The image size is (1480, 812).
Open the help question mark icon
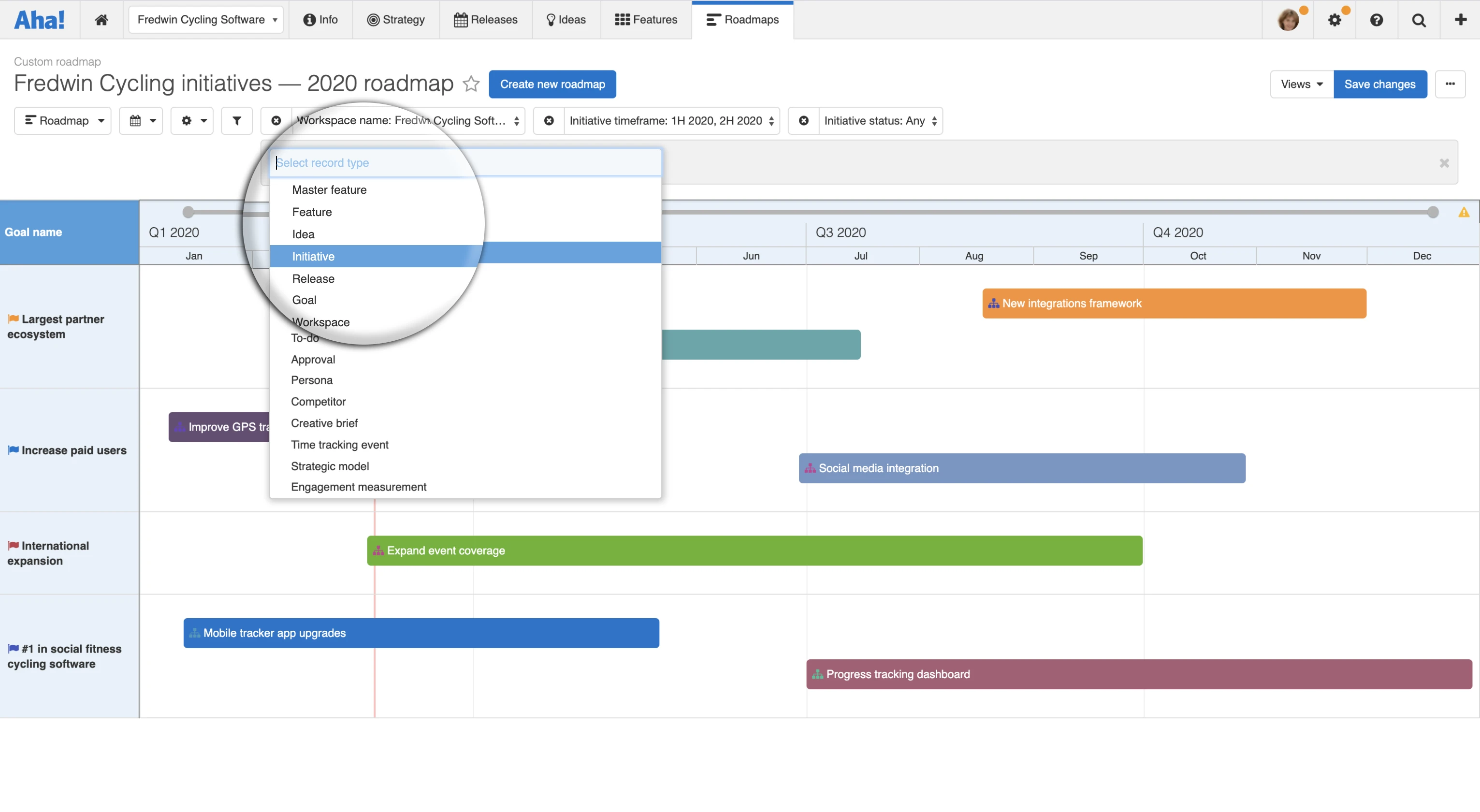(1376, 19)
